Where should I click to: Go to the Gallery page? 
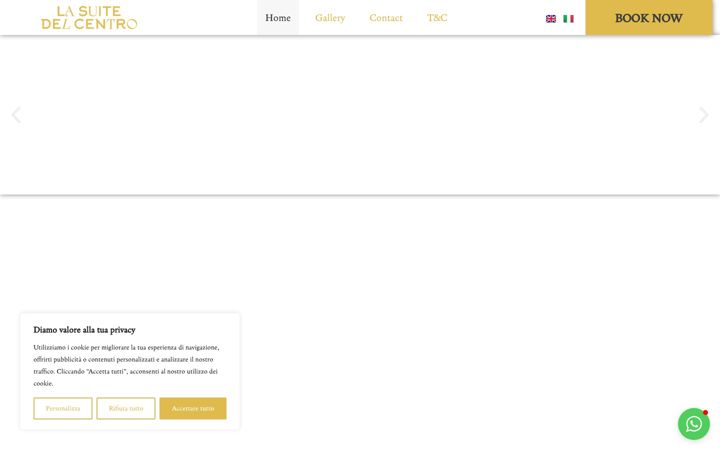330,17
